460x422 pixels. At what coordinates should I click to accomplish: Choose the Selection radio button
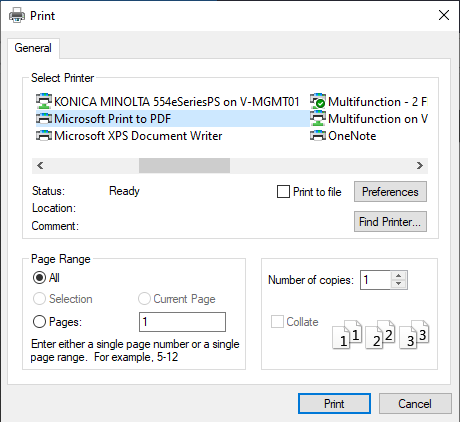pos(39,299)
